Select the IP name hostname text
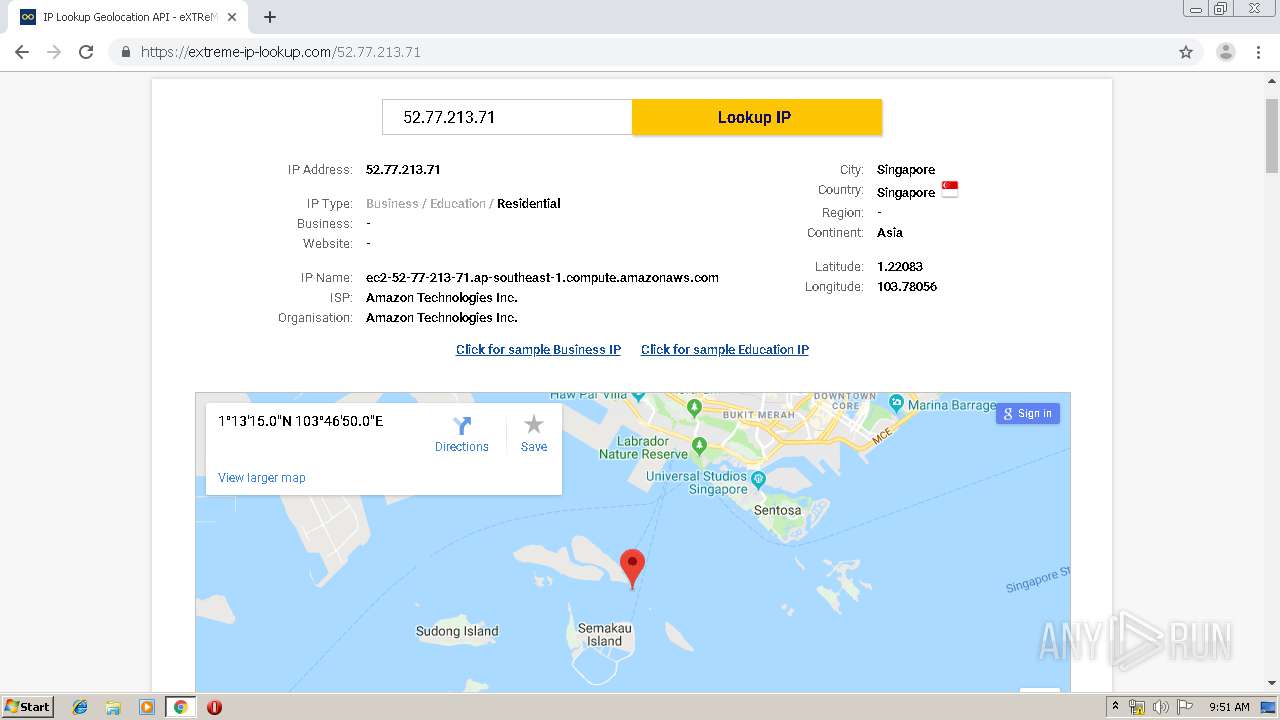 [x=542, y=277]
